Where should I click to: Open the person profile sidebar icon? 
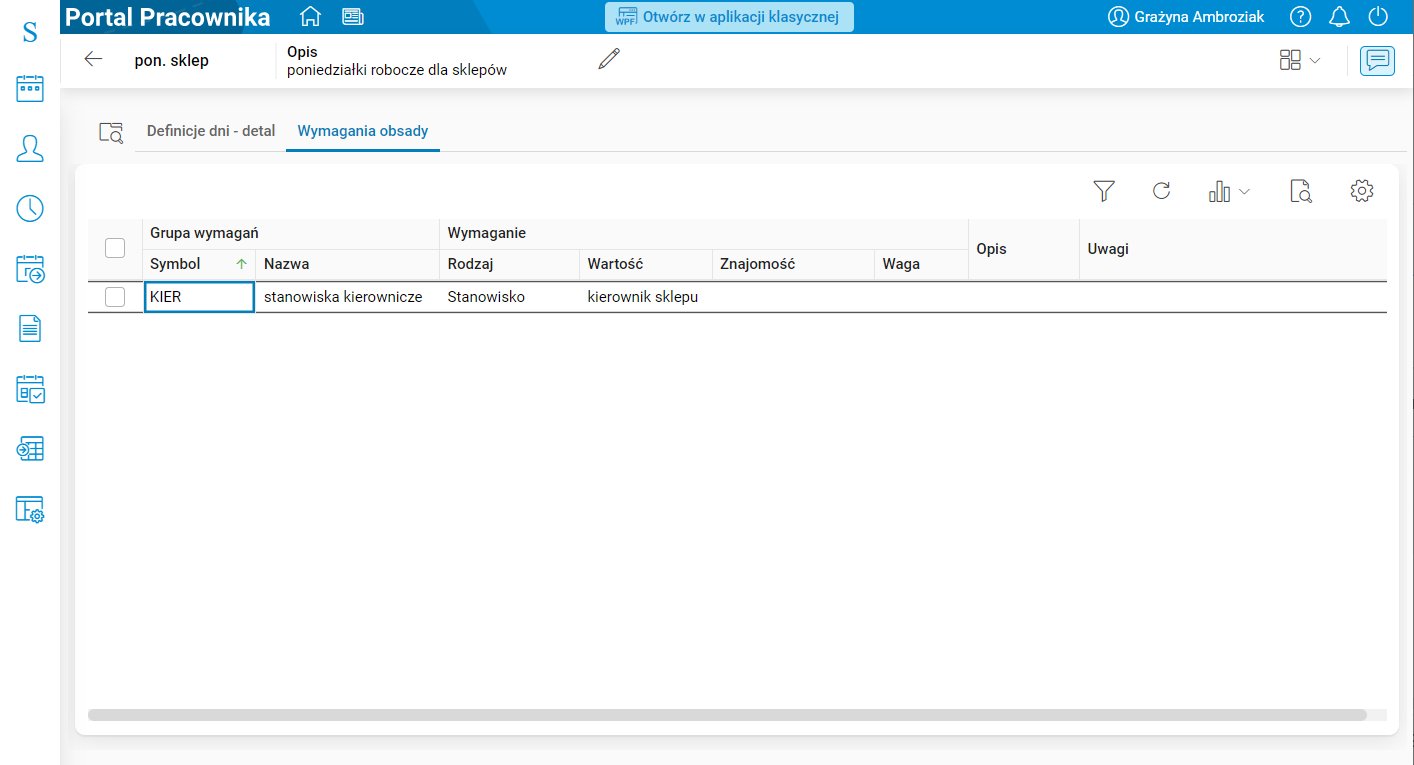(x=30, y=149)
